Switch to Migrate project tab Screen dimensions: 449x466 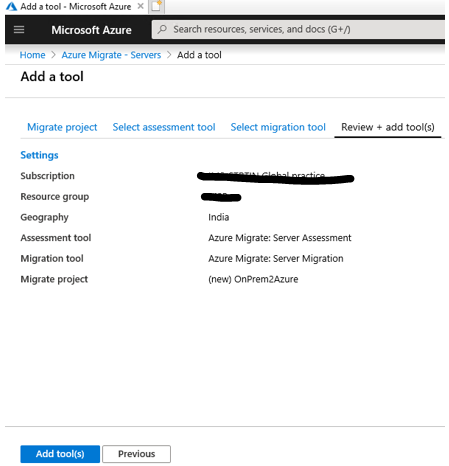62,127
